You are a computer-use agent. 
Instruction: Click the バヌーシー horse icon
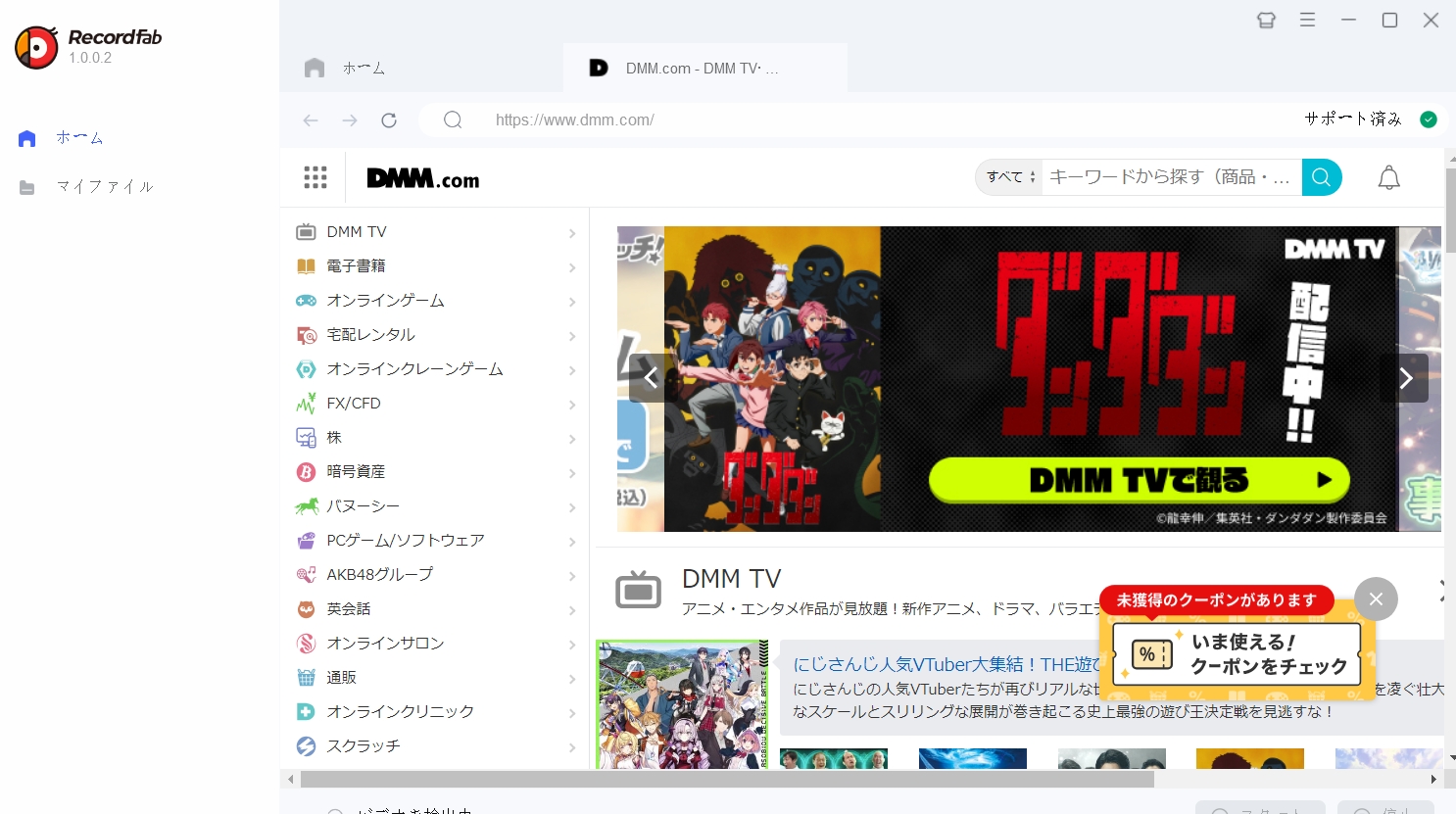tap(307, 506)
